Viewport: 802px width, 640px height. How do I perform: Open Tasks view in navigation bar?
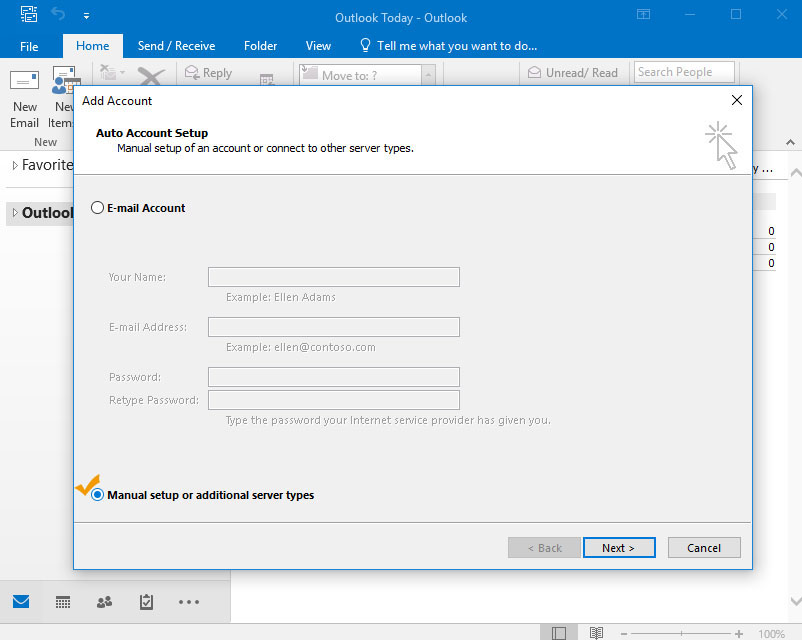(146, 602)
